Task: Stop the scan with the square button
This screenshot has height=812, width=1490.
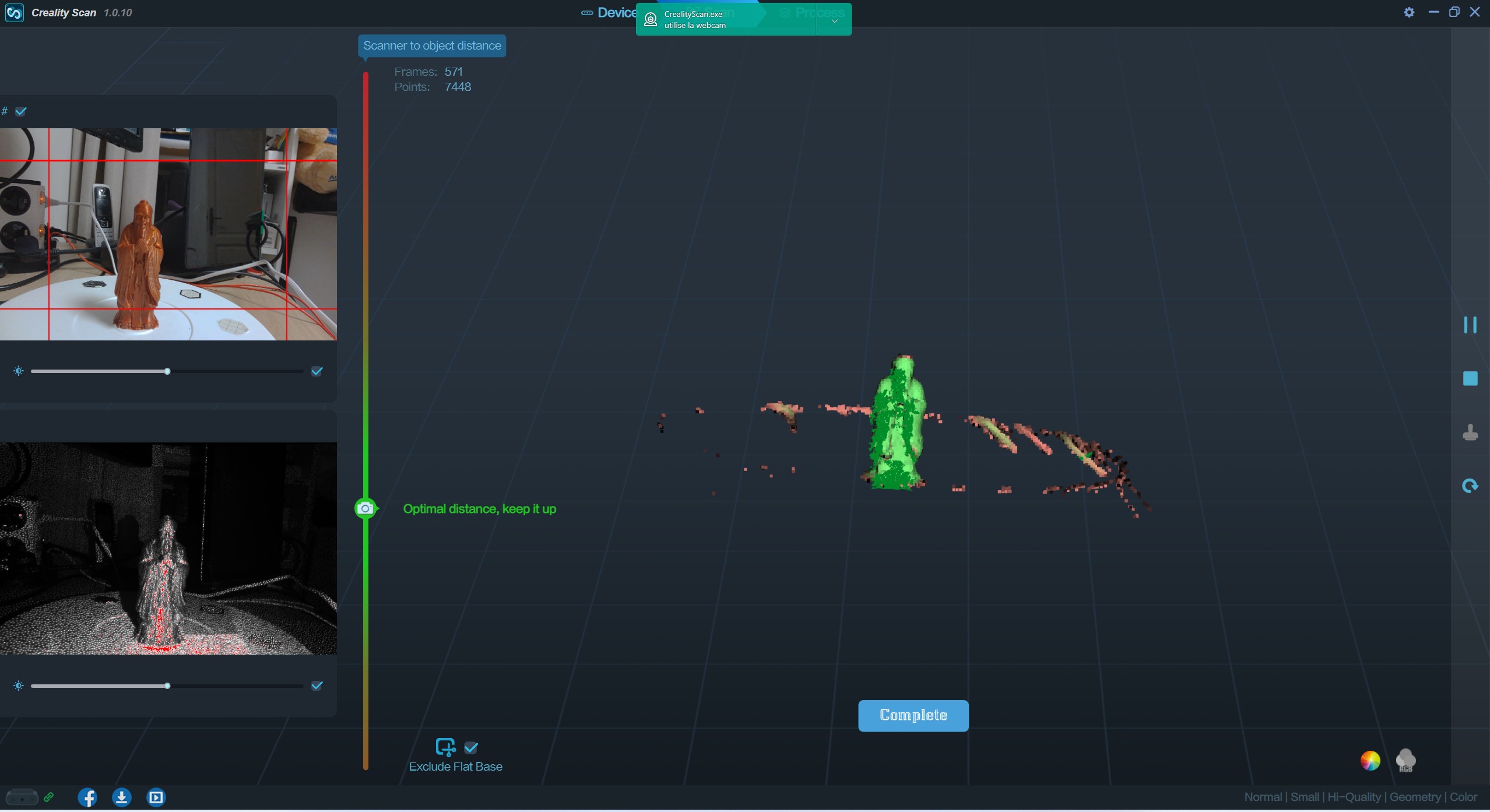Action: click(1470, 378)
